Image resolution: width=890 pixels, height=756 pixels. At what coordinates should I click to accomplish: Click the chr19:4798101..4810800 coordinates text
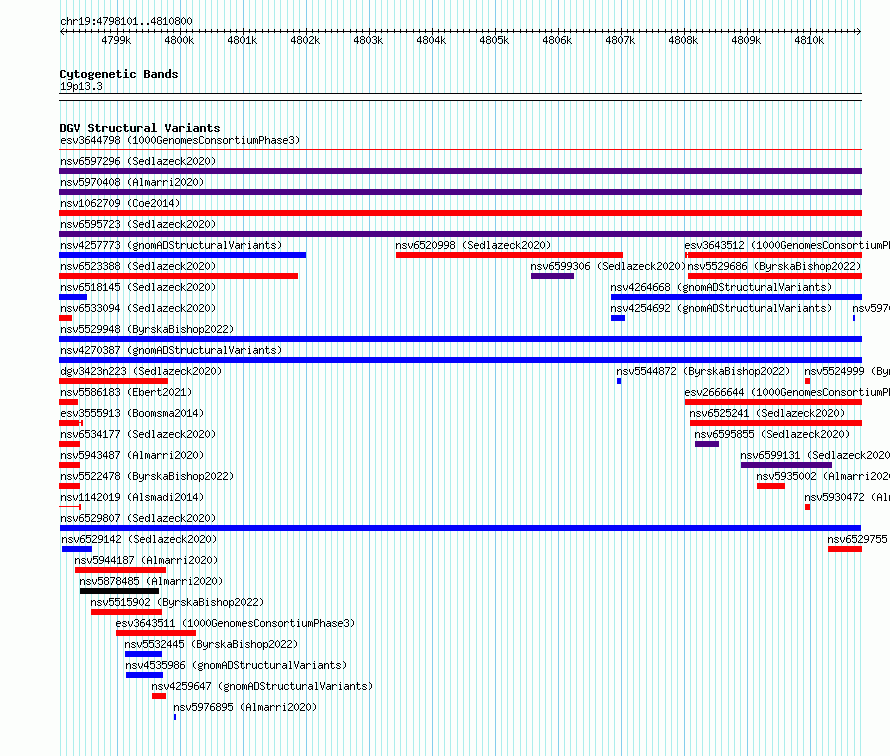click(126, 21)
